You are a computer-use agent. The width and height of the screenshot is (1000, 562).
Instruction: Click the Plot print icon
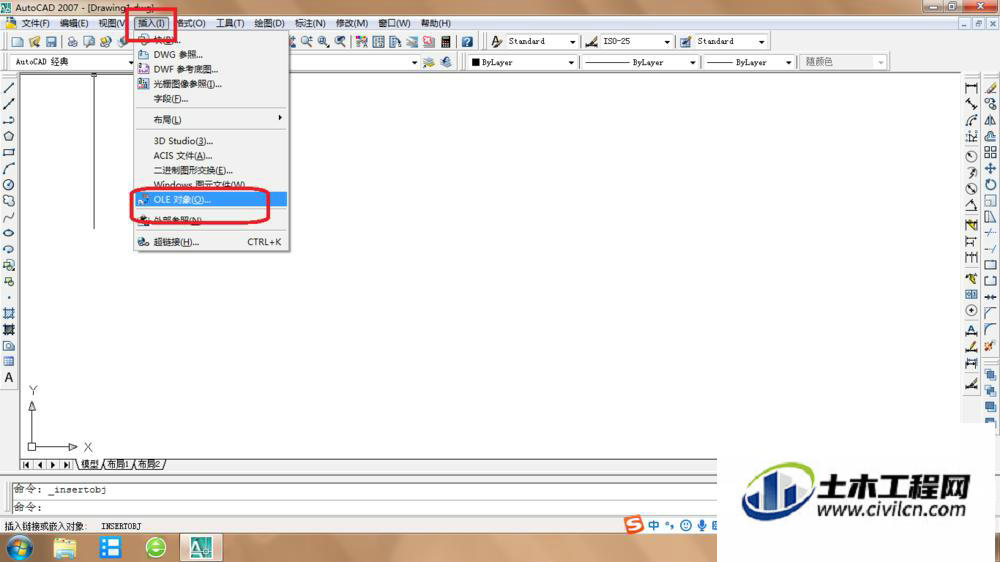click(73, 41)
